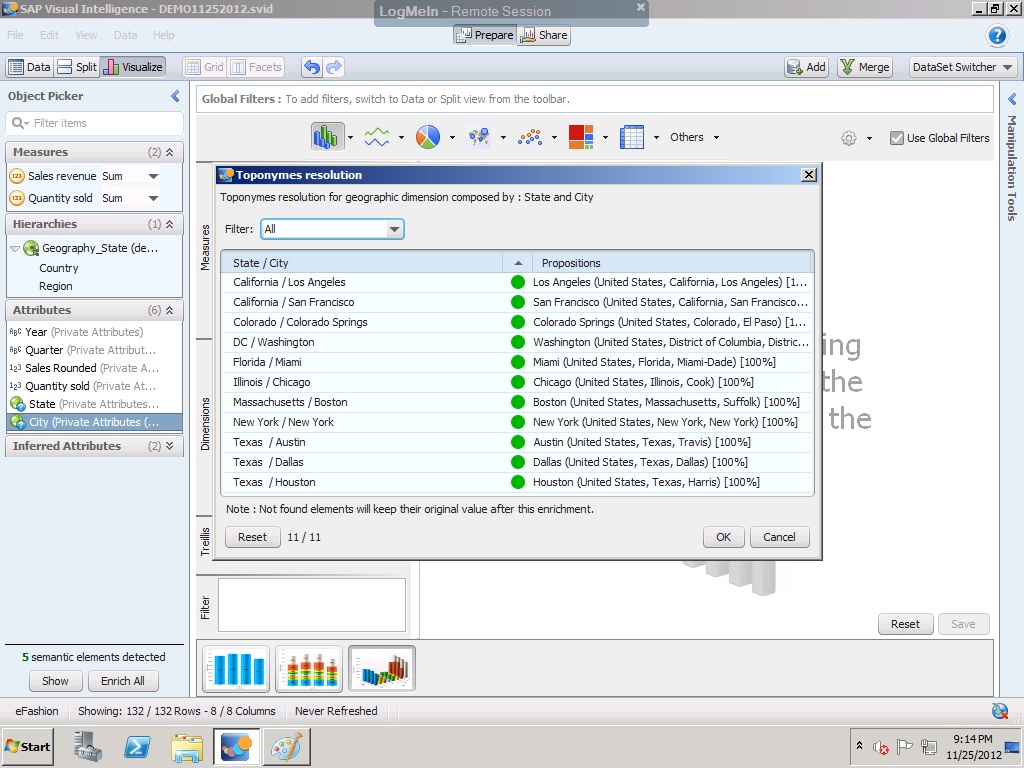Image resolution: width=1024 pixels, height=768 pixels.
Task: Open the first blue bar chart thumbnail
Action: pos(236,669)
